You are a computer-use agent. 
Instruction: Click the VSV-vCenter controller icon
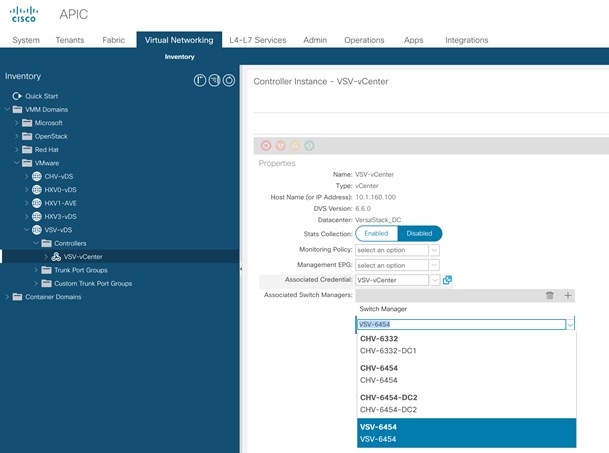coord(56,256)
